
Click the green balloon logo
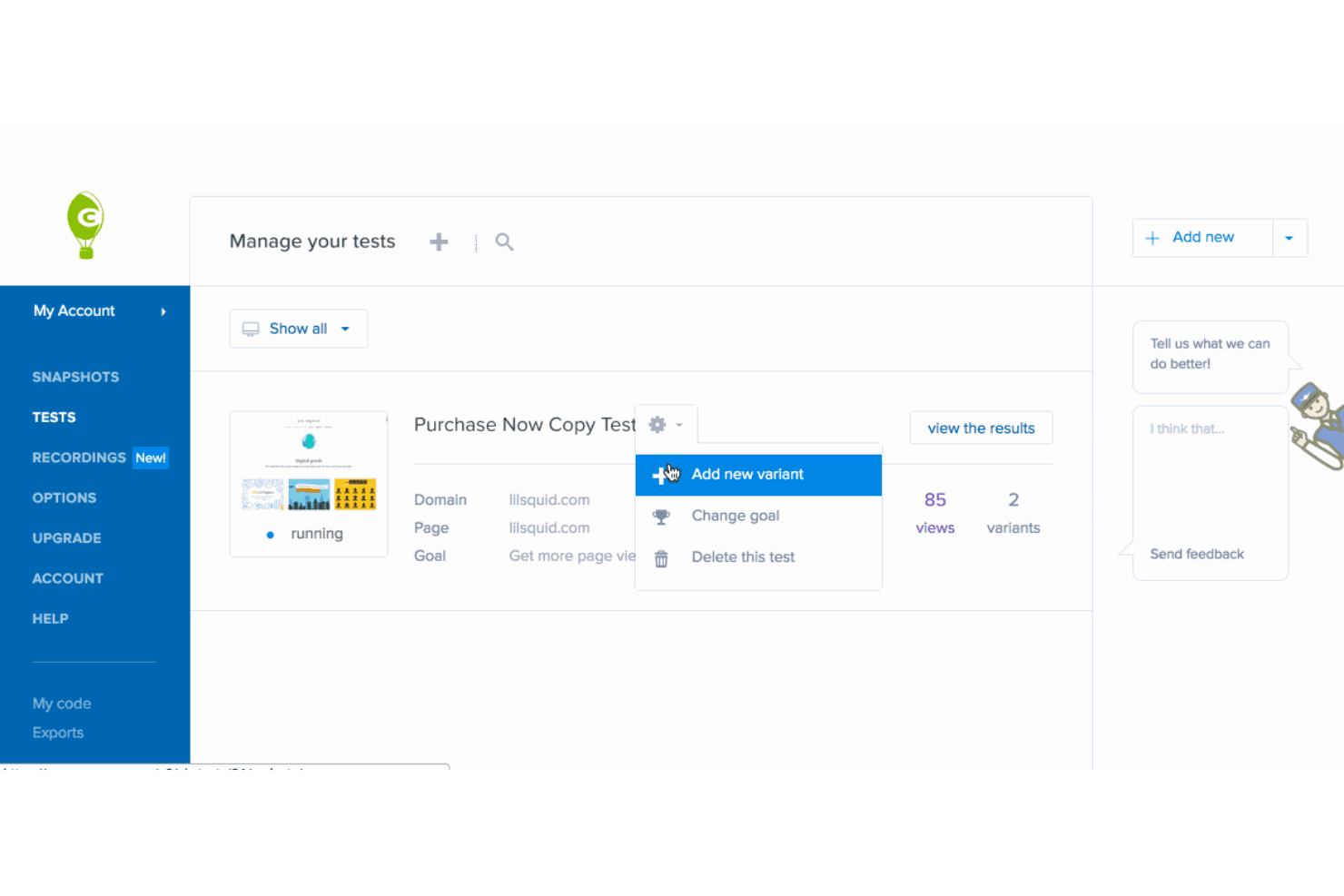(86, 225)
